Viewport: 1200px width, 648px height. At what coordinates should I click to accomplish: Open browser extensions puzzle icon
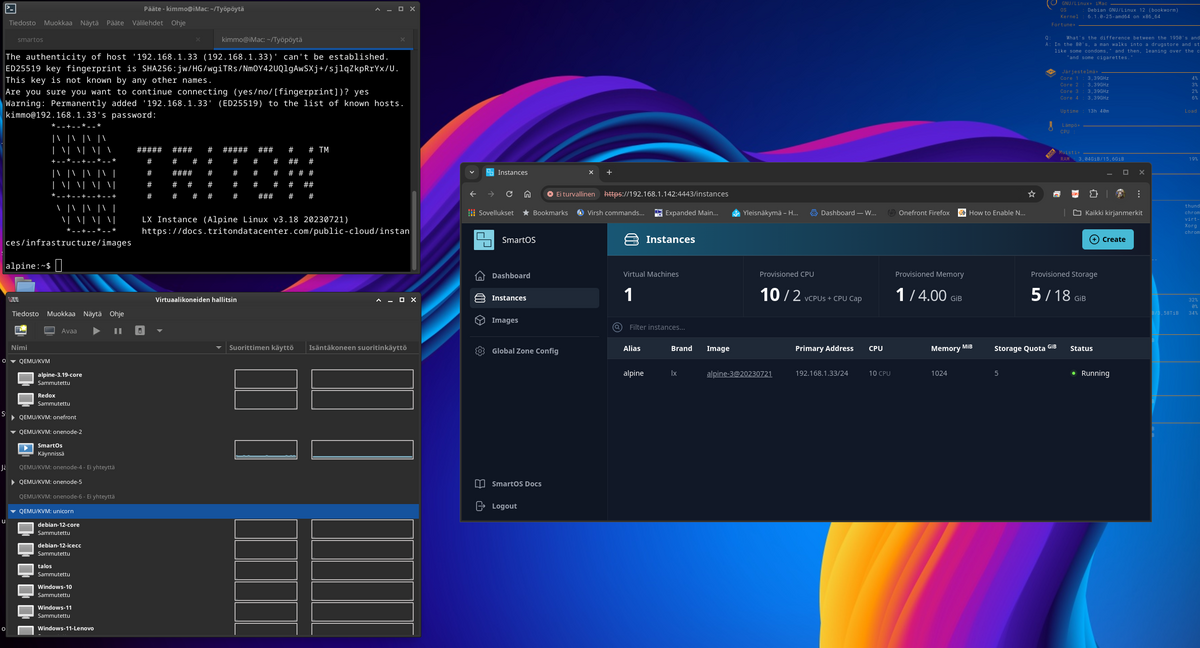[x=1093, y=194]
